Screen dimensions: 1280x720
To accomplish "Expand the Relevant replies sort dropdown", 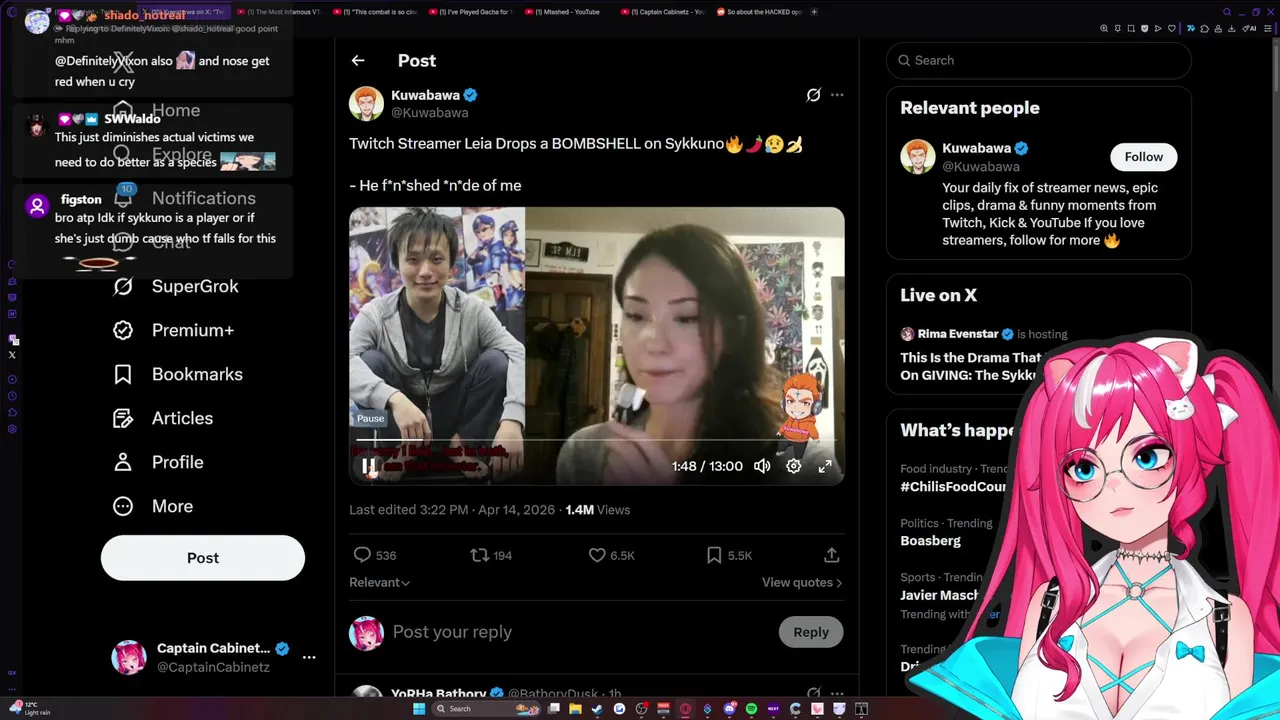I will (380, 582).
